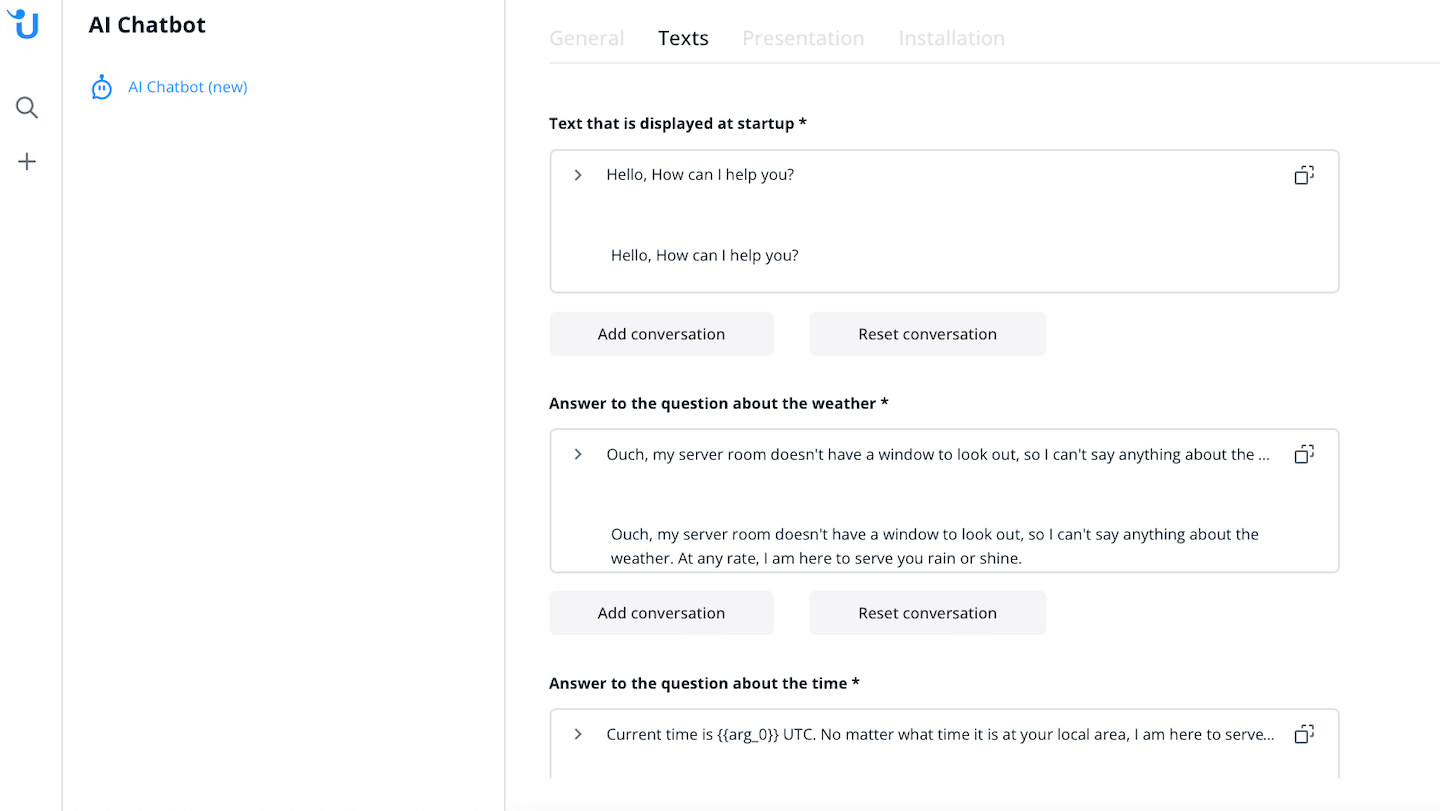Click into the weather answer text body
This screenshot has height=811, width=1440.
[935, 546]
